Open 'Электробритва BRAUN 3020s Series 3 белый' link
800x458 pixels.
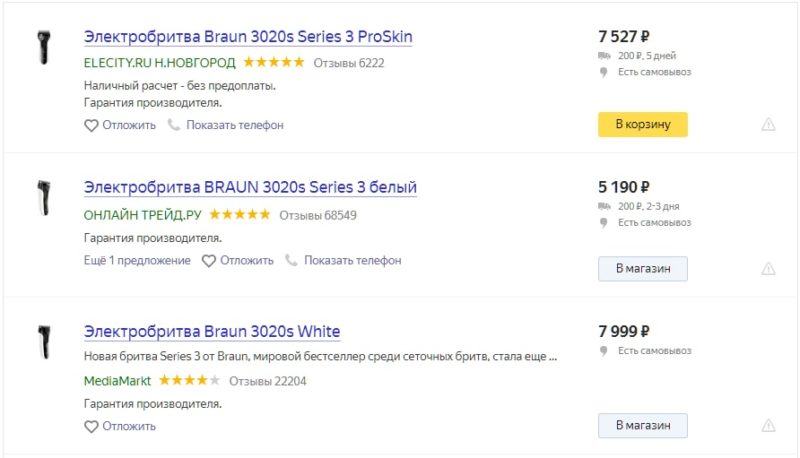[250, 187]
